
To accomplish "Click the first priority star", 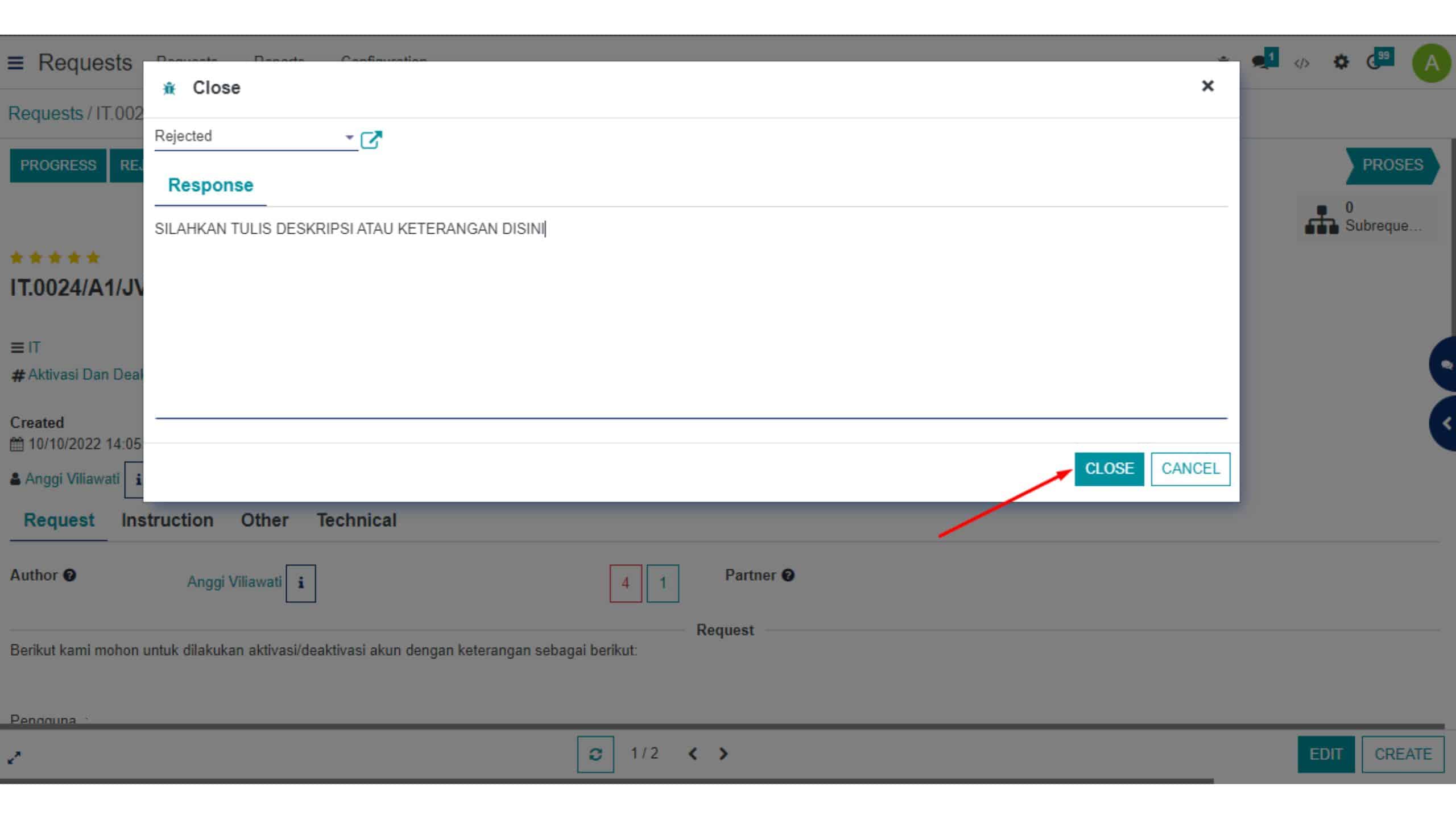I will pos(17,258).
